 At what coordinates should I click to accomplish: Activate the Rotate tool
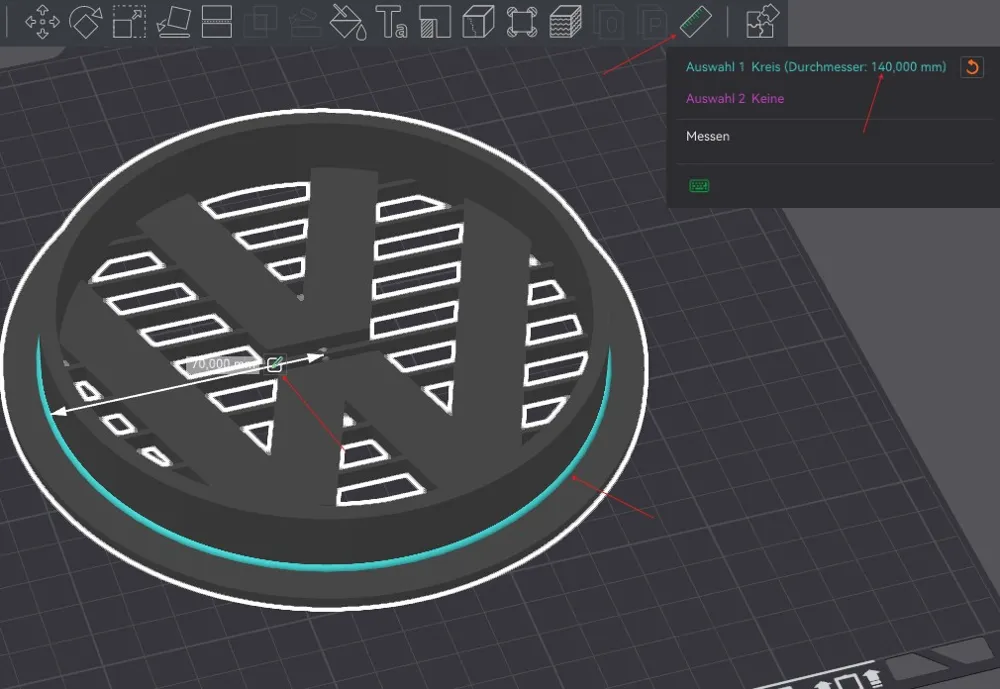[x=85, y=22]
